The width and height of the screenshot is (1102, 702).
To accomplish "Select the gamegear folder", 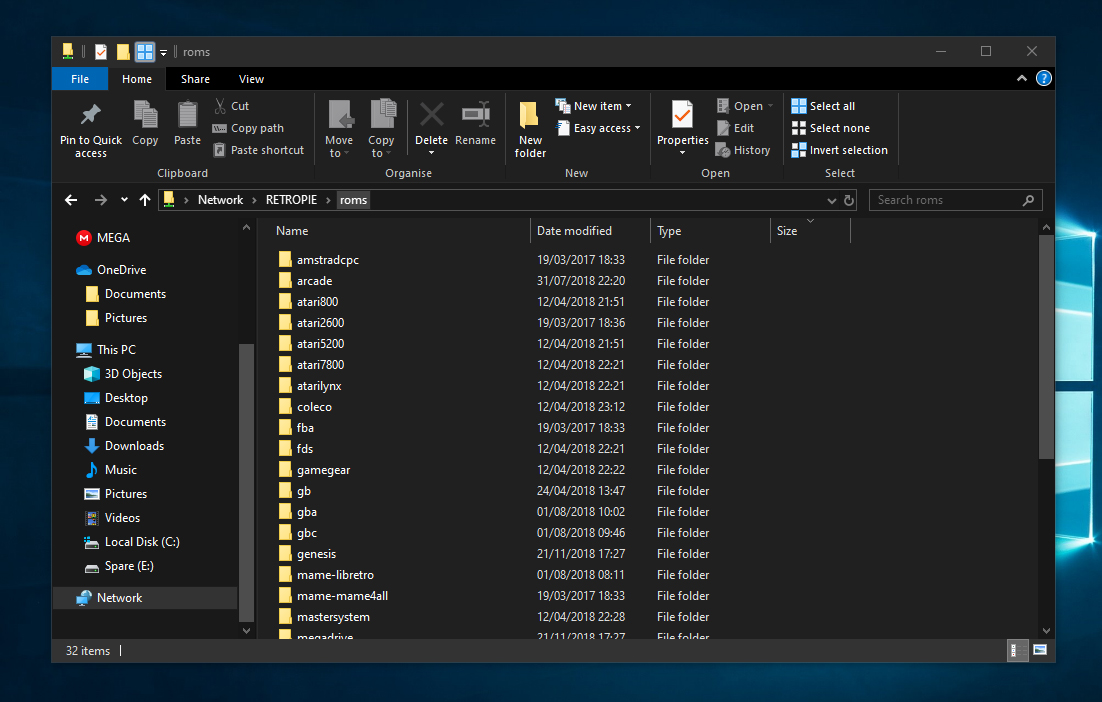I will pos(314,470).
